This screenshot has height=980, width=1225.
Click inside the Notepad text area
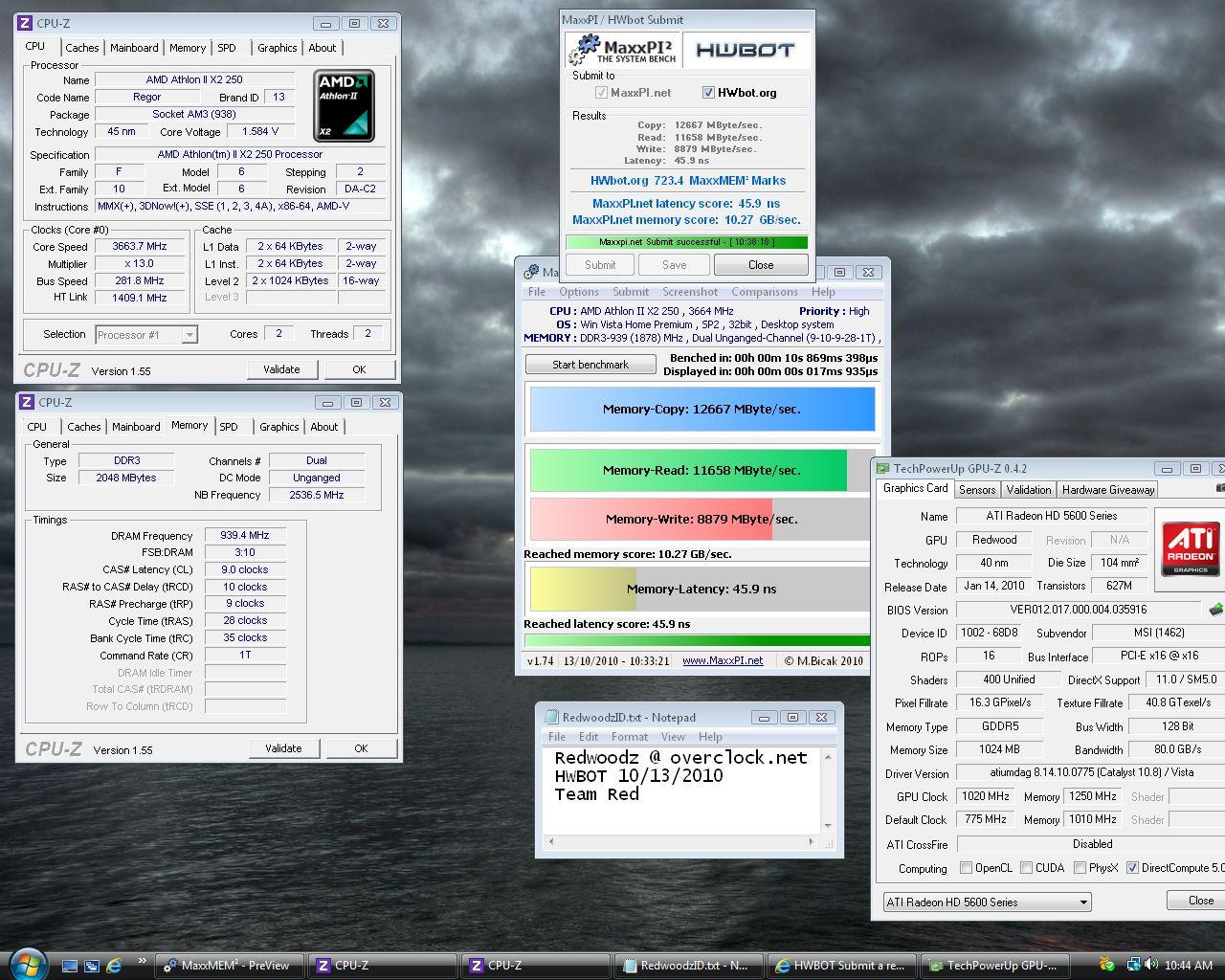681,791
